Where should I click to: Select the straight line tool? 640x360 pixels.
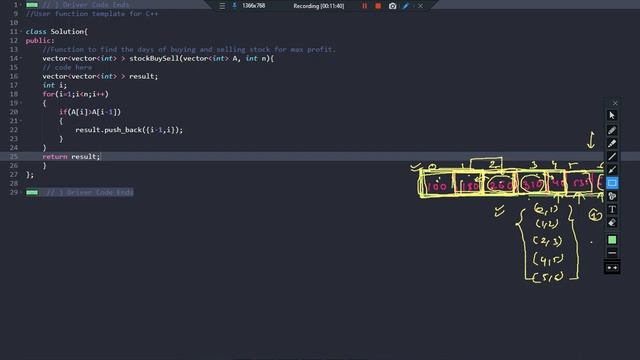(x=611, y=157)
